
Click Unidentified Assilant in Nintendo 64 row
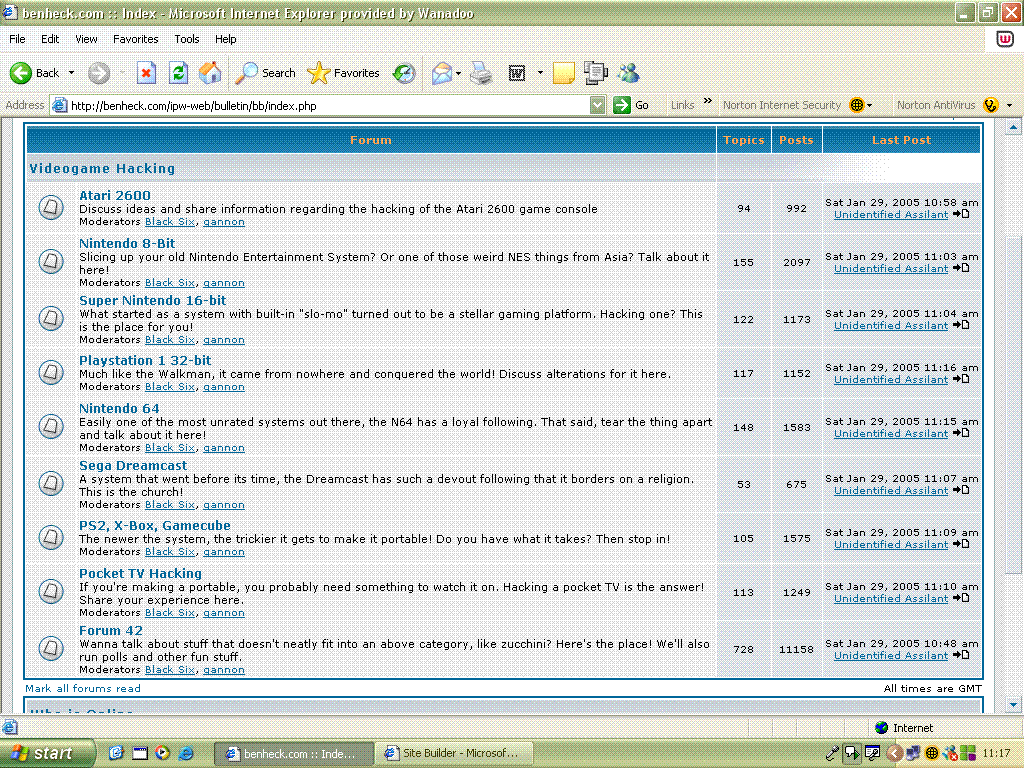[891, 434]
